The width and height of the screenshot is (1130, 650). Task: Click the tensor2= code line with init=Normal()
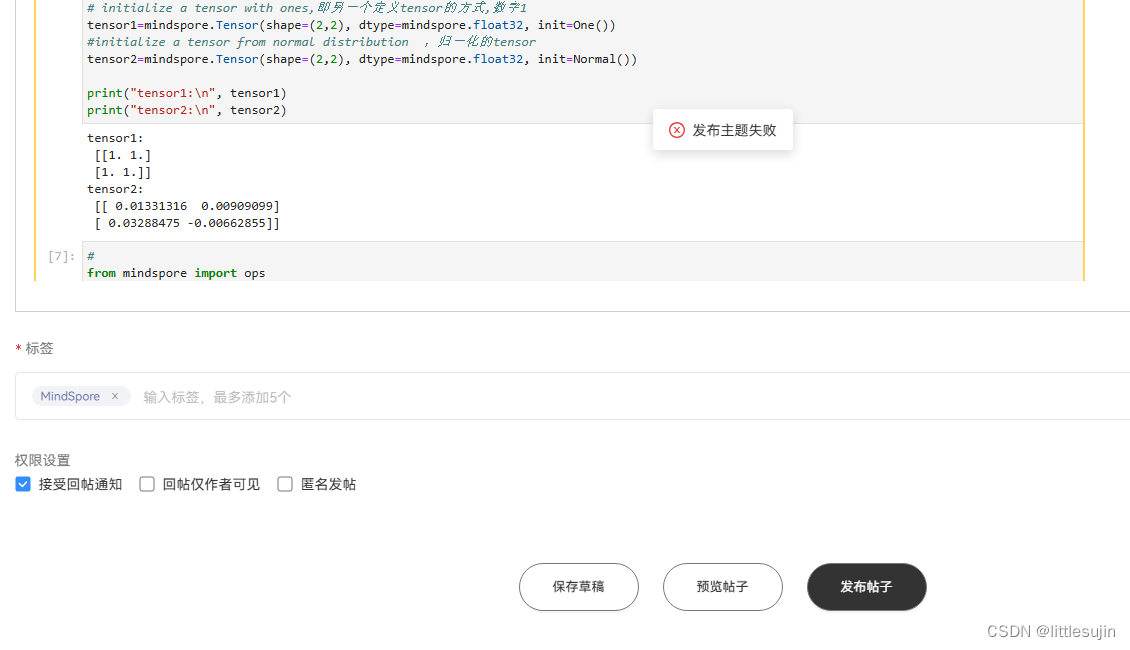click(362, 59)
